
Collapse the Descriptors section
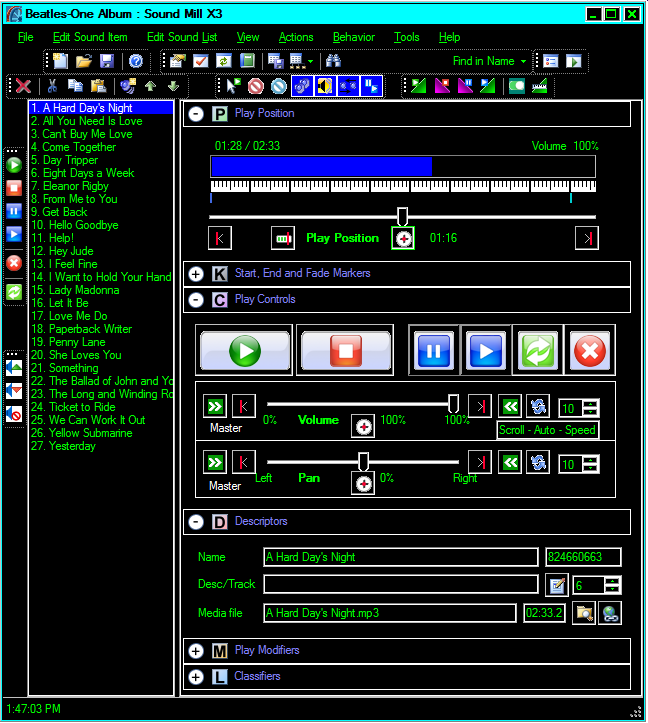point(196,522)
